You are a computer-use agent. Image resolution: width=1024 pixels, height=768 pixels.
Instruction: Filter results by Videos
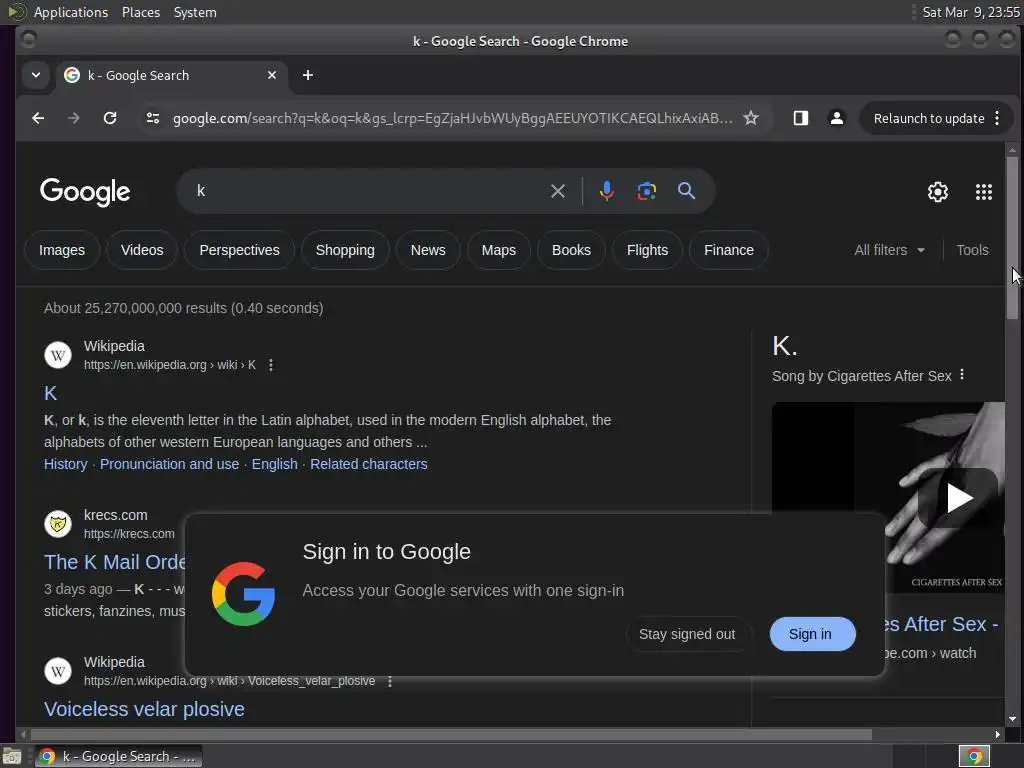[142, 250]
